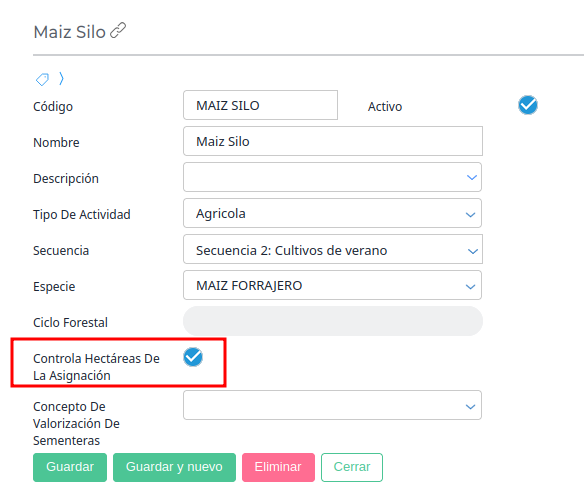Click the Activo label text

pos(385,107)
